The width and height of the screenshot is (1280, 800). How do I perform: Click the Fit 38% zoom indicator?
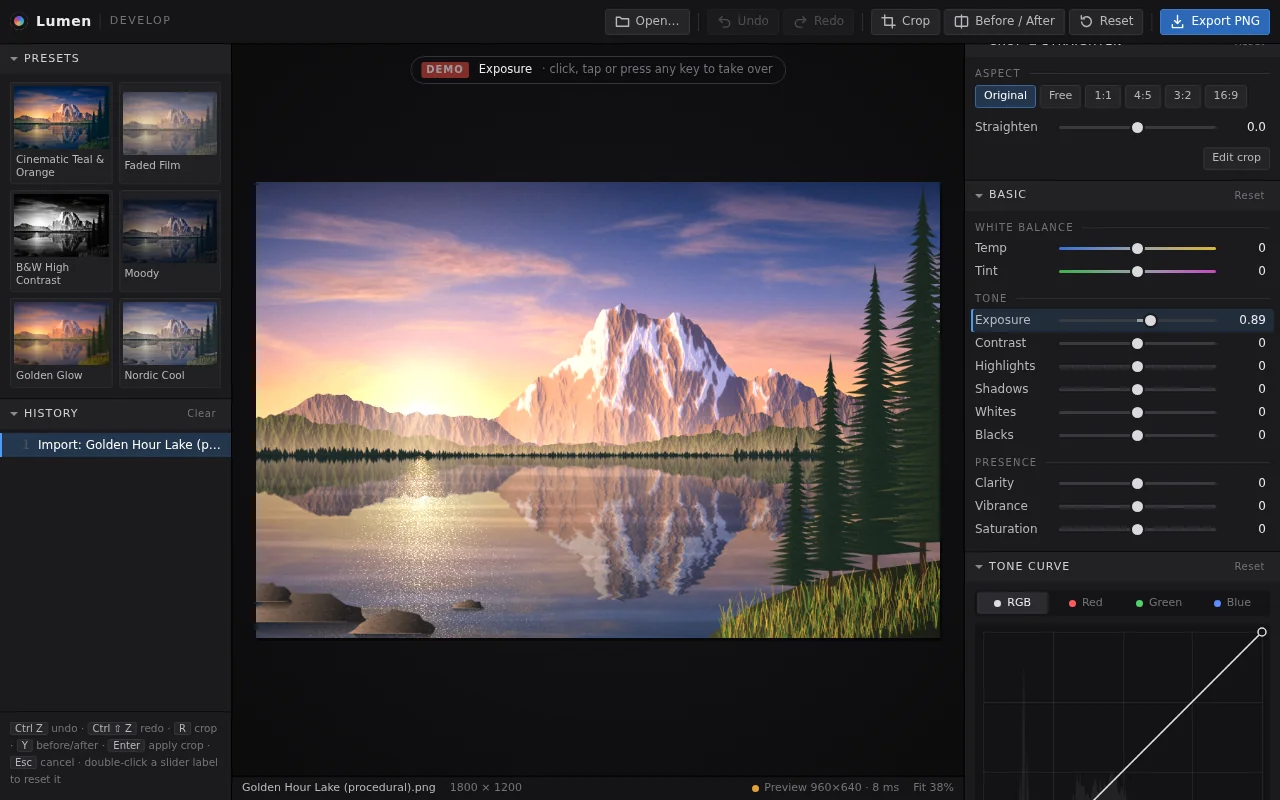pos(933,788)
